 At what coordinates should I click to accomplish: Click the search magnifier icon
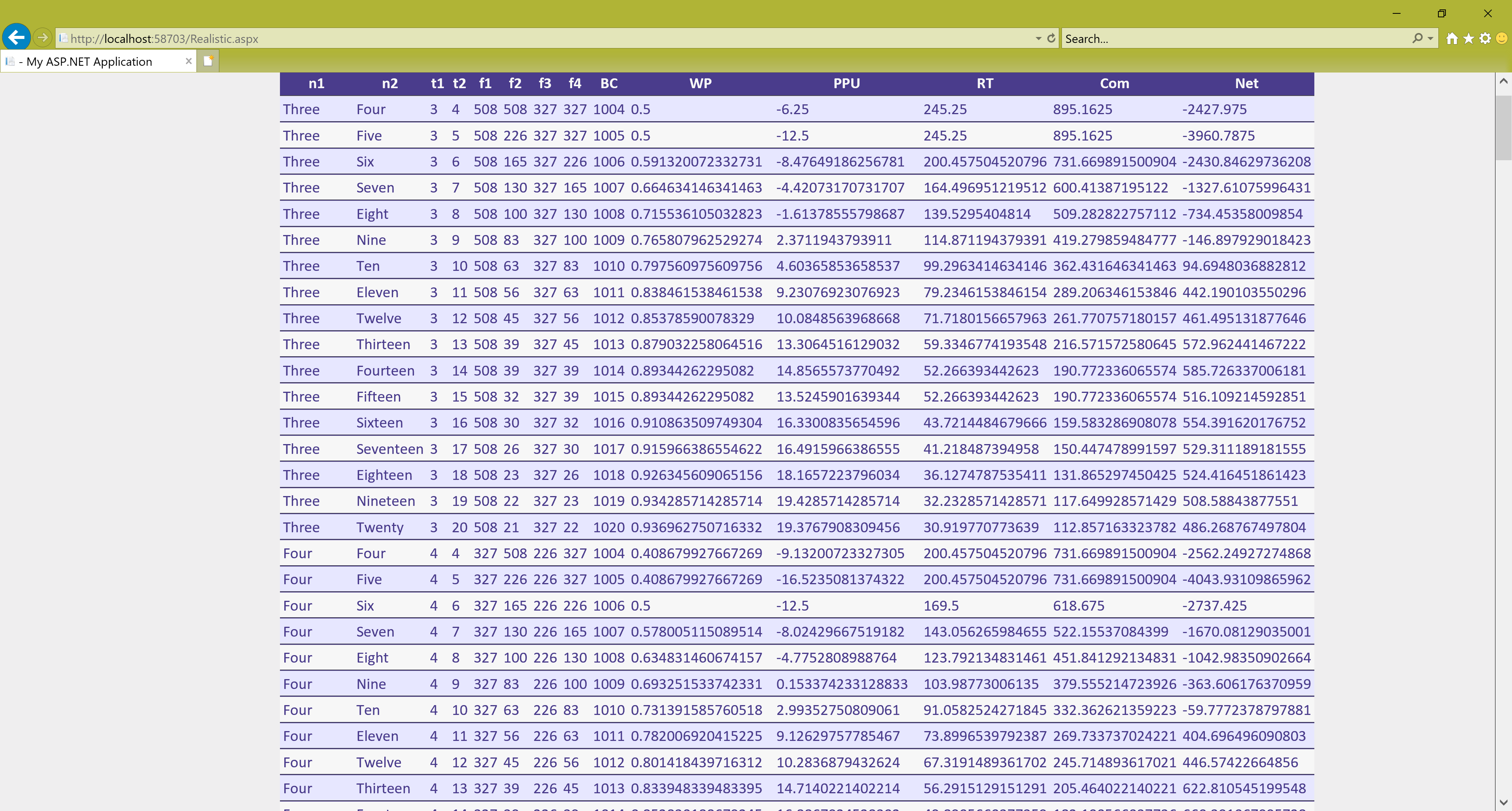(1417, 38)
